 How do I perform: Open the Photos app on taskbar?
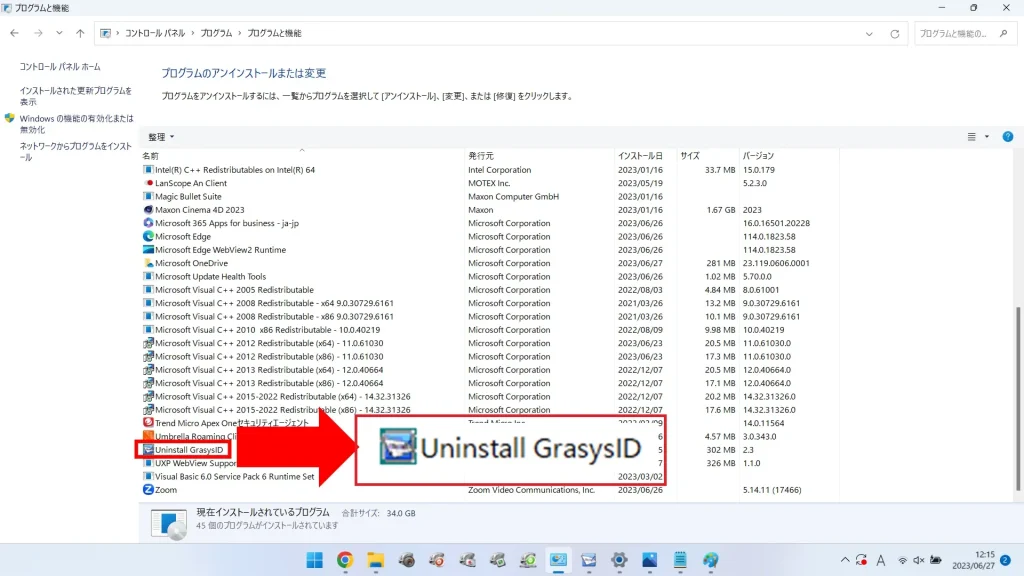pos(650,560)
